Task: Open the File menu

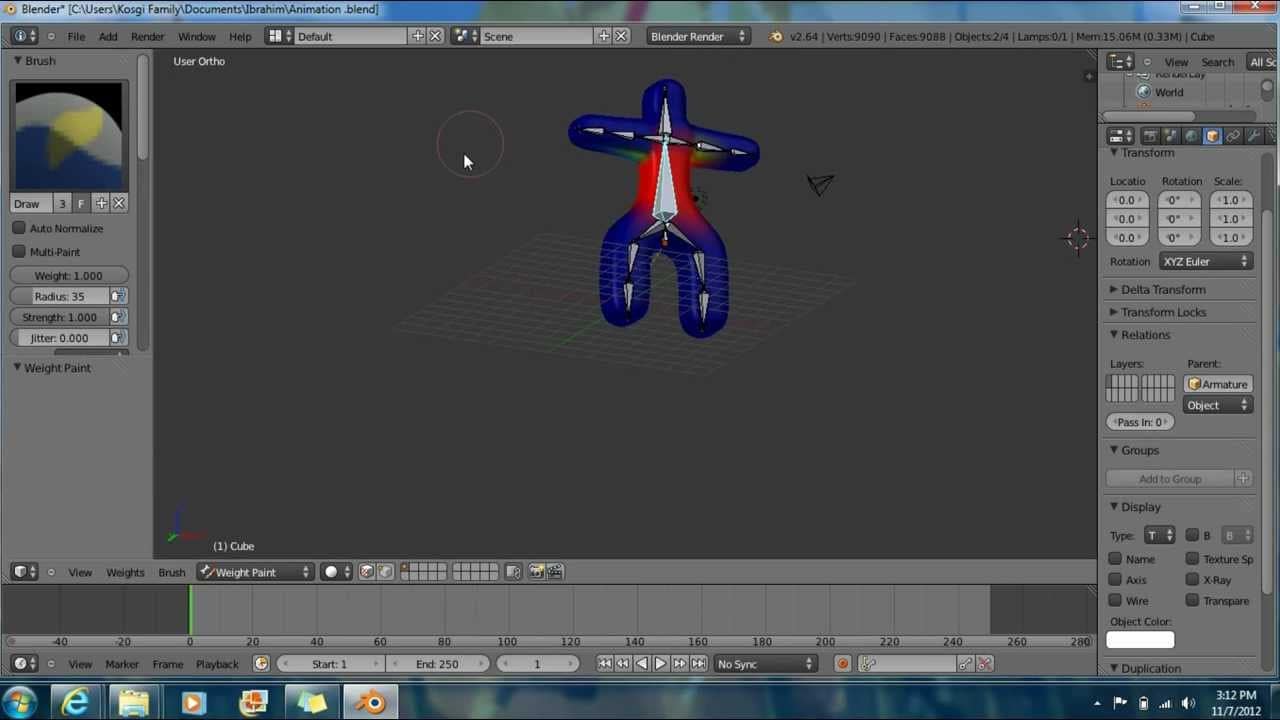Action: point(76,36)
